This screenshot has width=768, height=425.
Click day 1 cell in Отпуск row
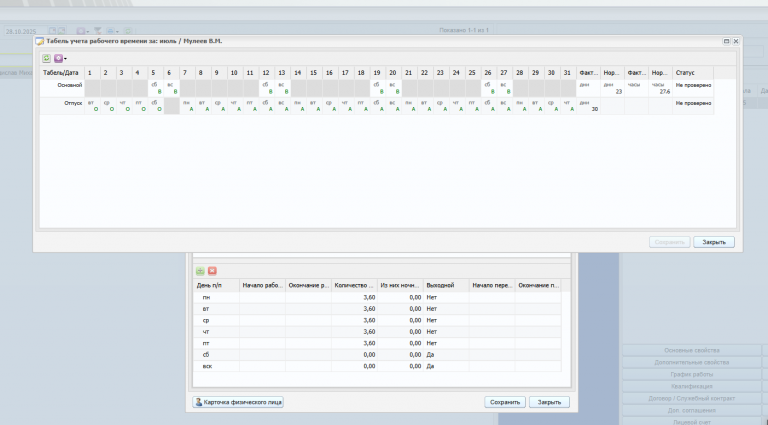[x=92, y=106]
